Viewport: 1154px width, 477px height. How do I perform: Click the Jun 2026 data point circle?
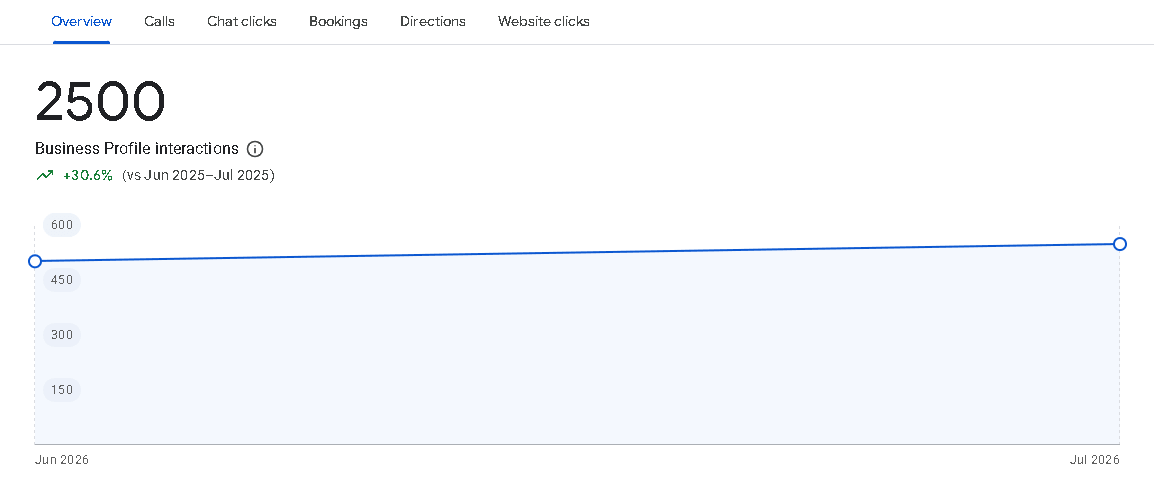click(35, 261)
